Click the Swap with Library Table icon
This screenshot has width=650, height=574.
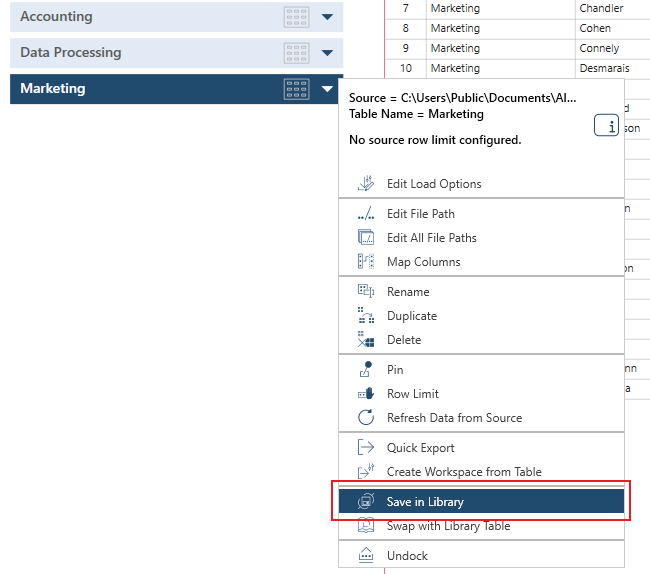click(366, 525)
